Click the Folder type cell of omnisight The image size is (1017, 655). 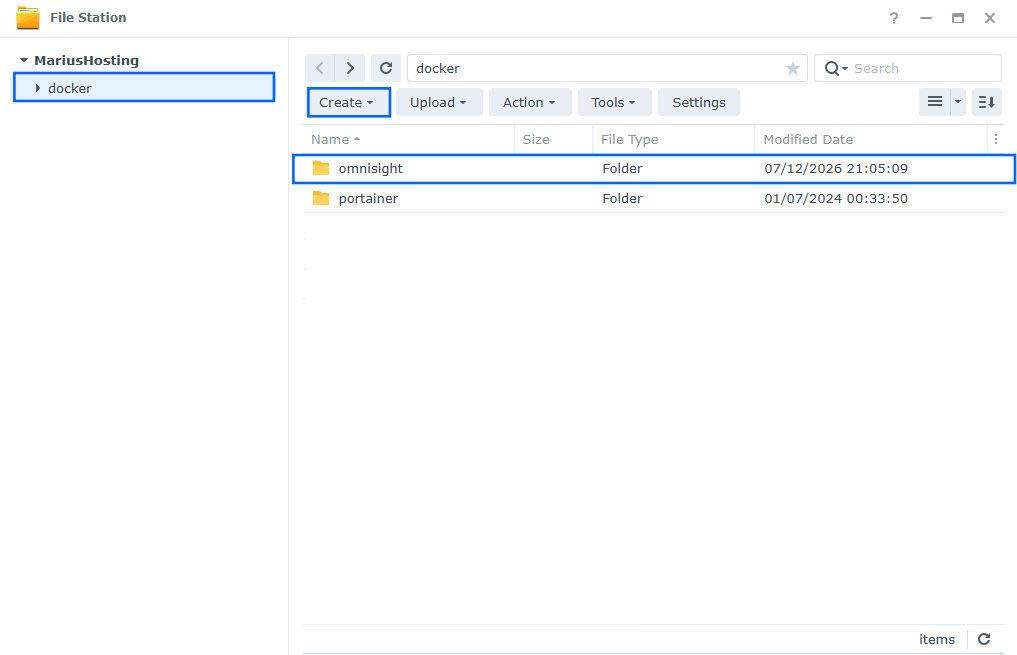coord(622,169)
